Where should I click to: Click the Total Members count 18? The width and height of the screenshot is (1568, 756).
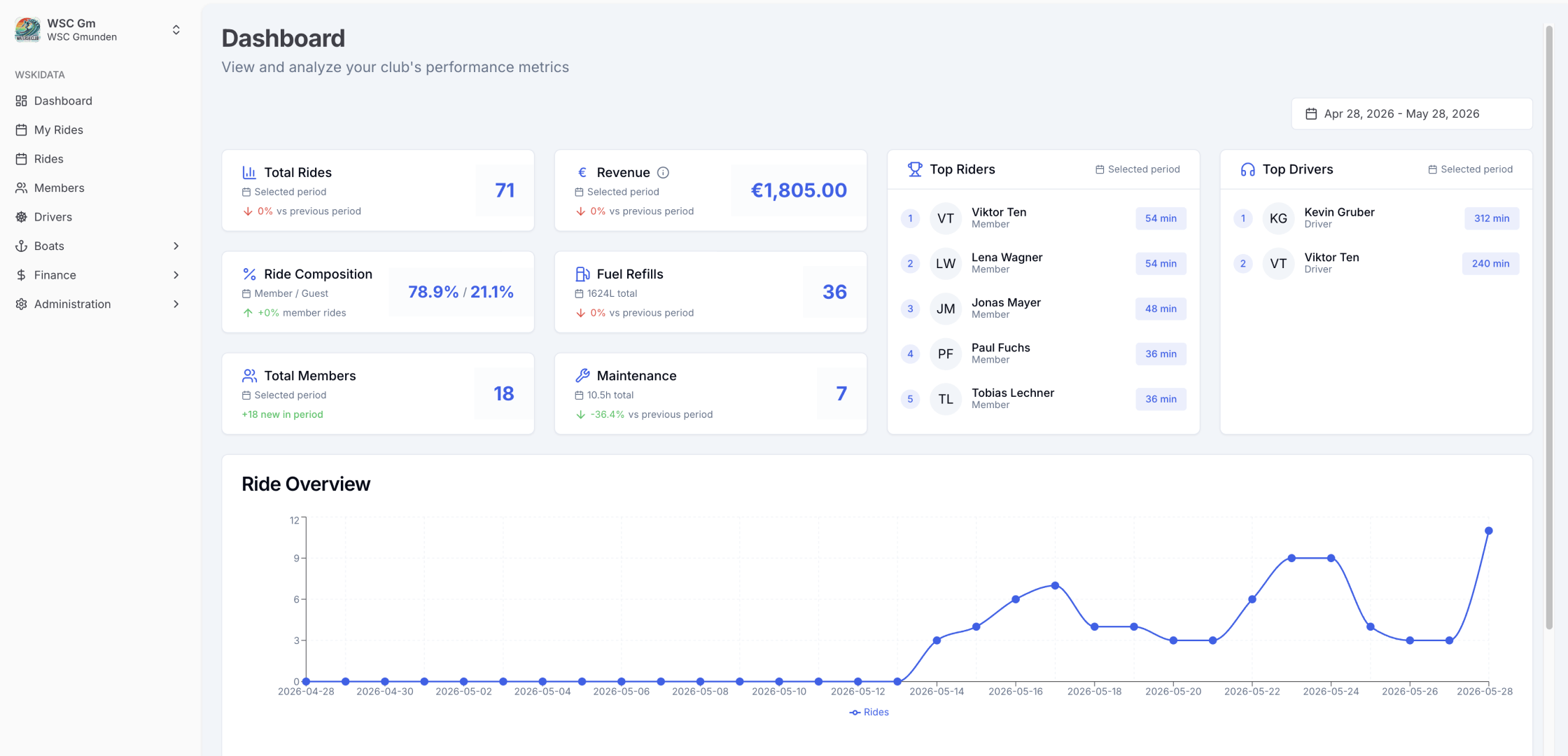click(x=504, y=393)
